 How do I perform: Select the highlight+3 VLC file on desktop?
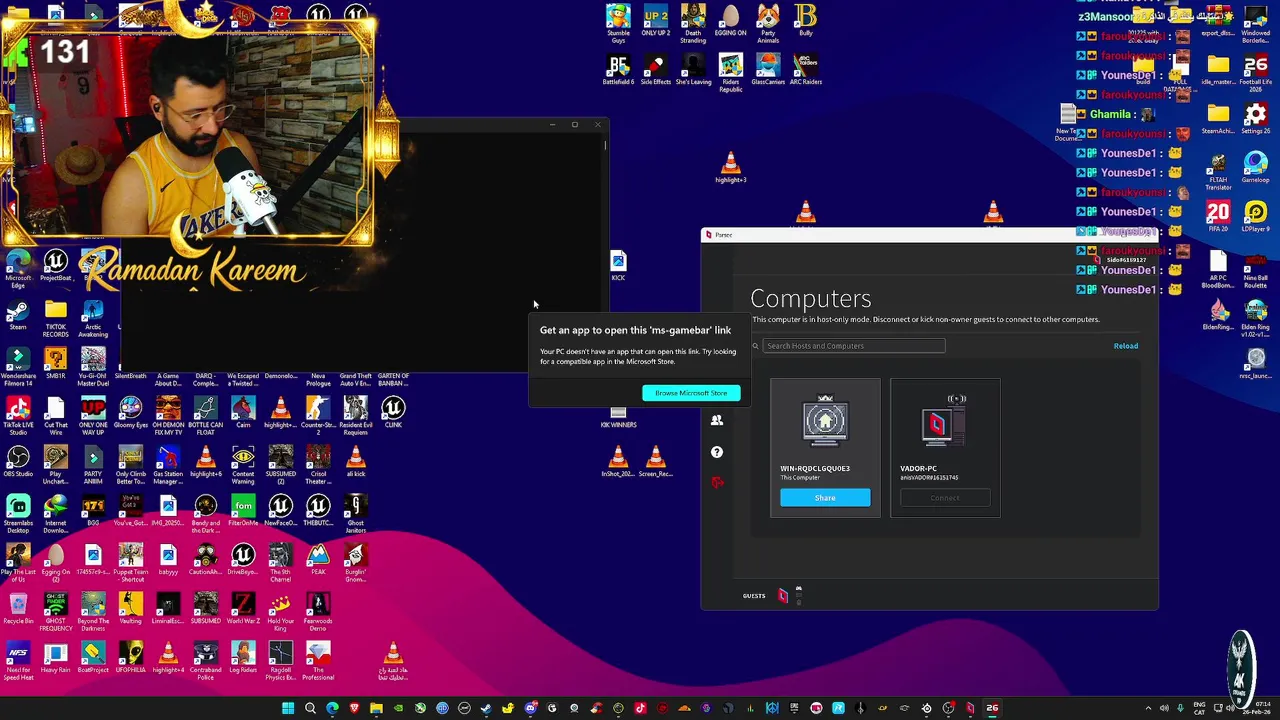pyautogui.click(x=731, y=168)
